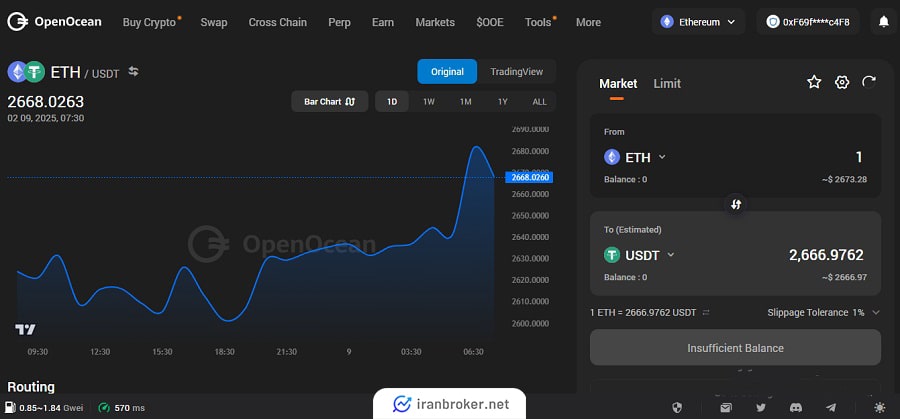Select 1W chart range
Screen dimensions: 900x419
[x=429, y=102]
